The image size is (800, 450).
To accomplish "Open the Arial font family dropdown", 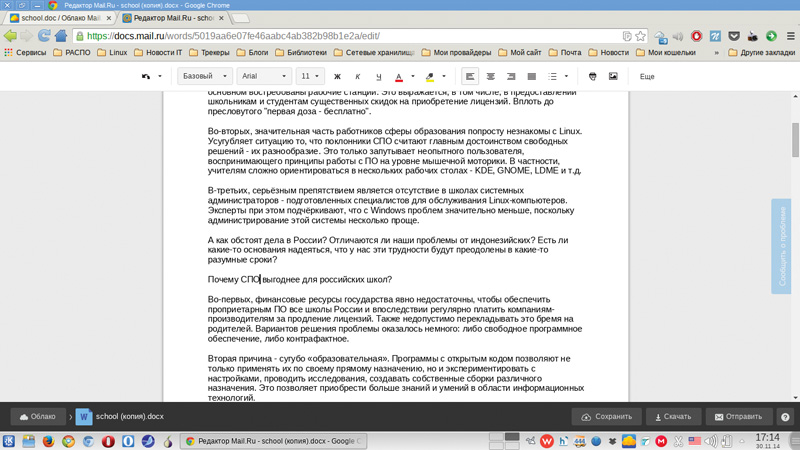I will point(264,77).
